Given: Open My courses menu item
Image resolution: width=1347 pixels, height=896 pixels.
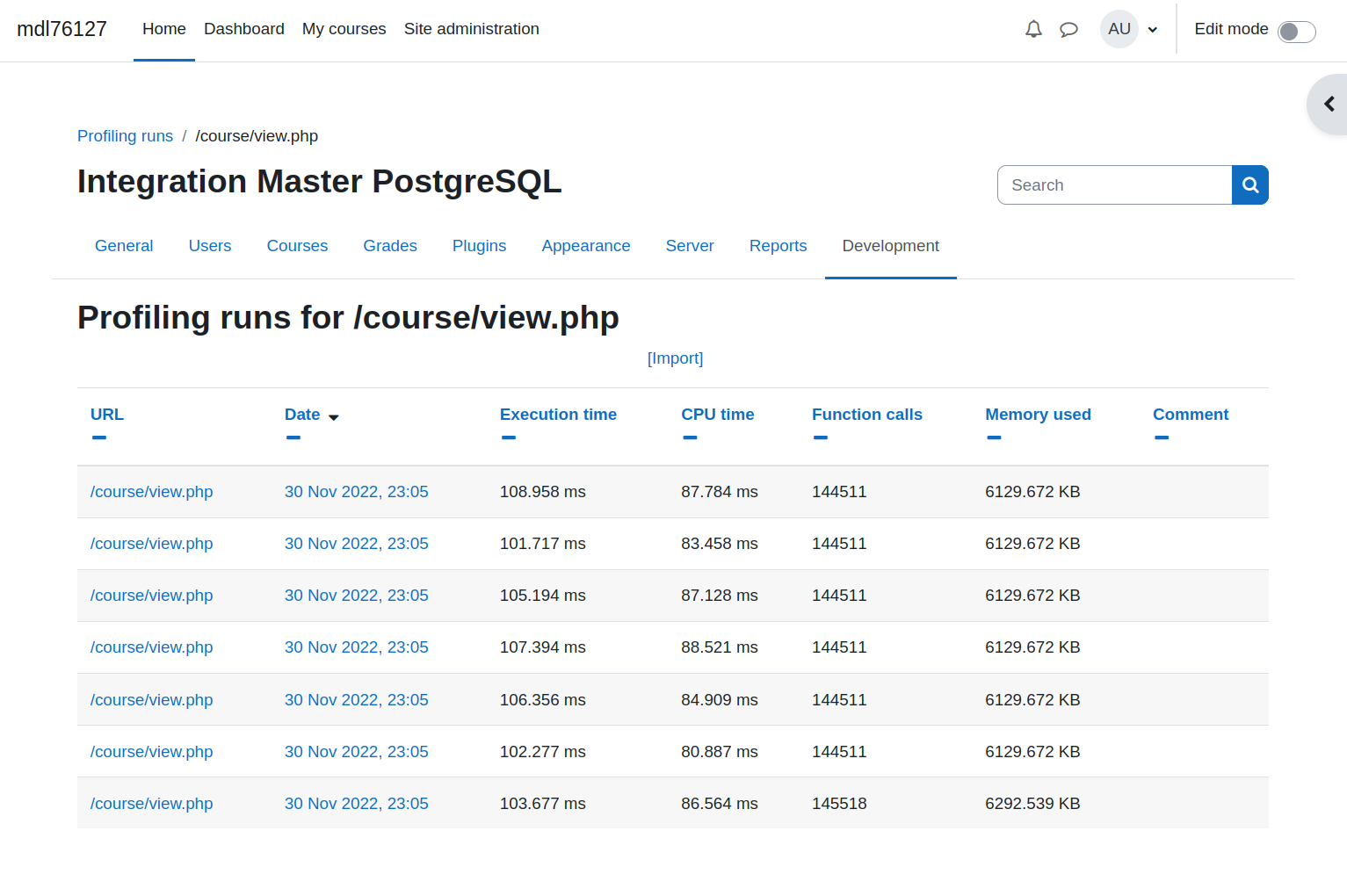Looking at the screenshot, I should [344, 29].
